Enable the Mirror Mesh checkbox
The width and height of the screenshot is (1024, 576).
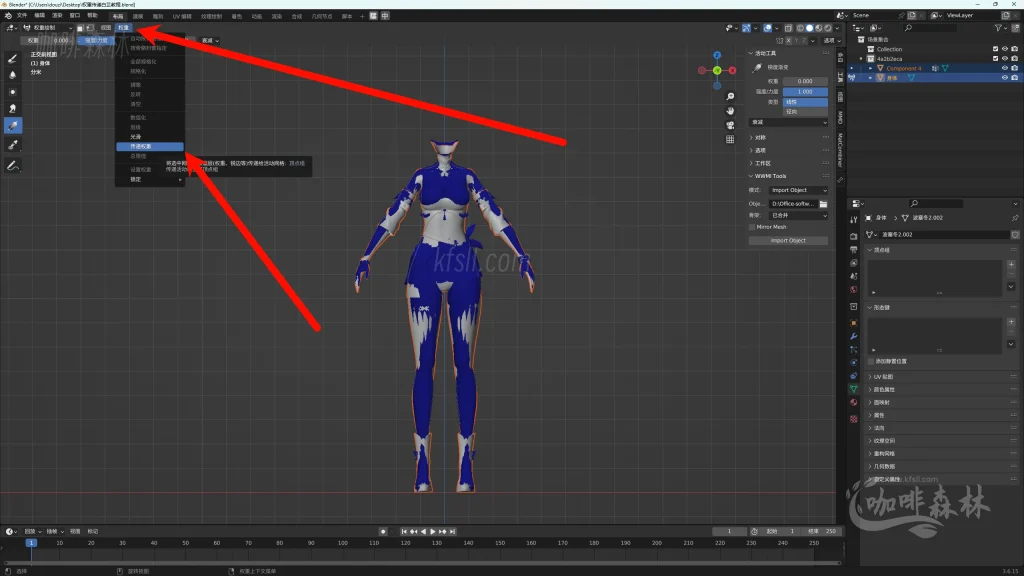[x=752, y=227]
